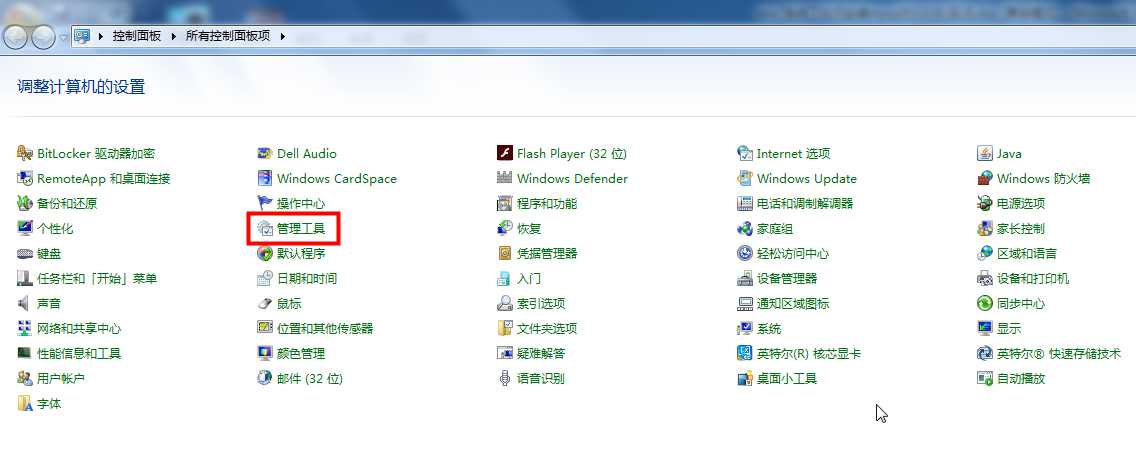This screenshot has height=459, width=1136.
Task: Click the 索引选项 magnifier icon
Action: coord(505,303)
